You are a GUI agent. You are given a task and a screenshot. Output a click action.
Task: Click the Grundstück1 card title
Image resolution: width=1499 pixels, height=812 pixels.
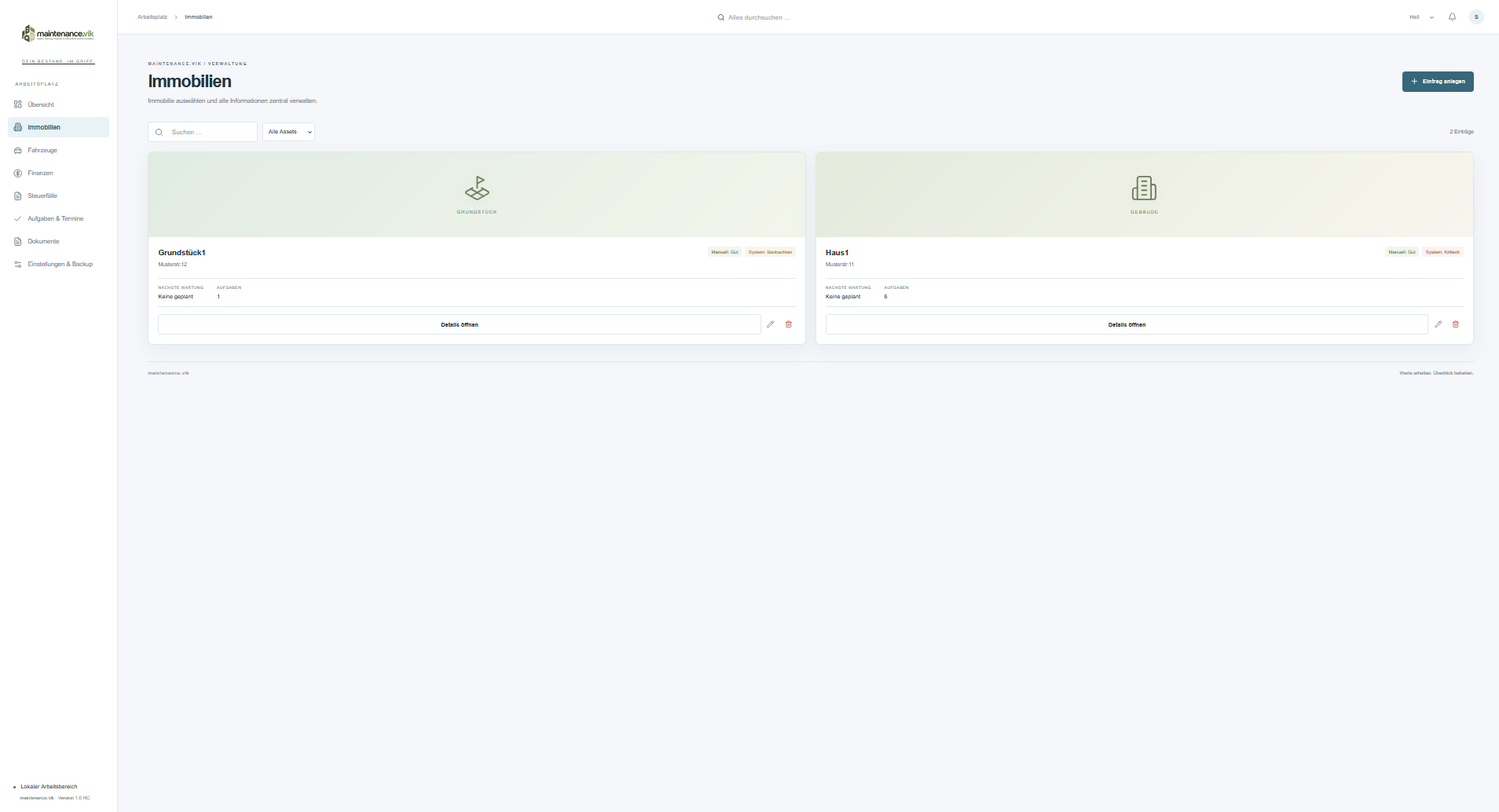[x=181, y=253]
